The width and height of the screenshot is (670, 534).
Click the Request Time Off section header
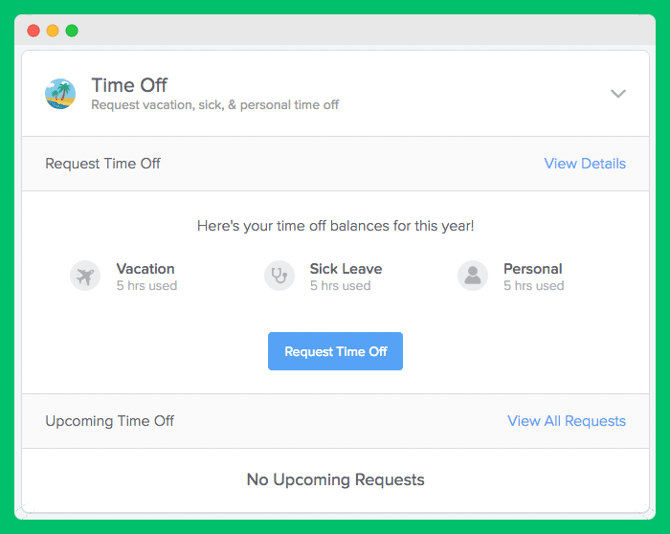pyautogui.click(x=103, y=164)
